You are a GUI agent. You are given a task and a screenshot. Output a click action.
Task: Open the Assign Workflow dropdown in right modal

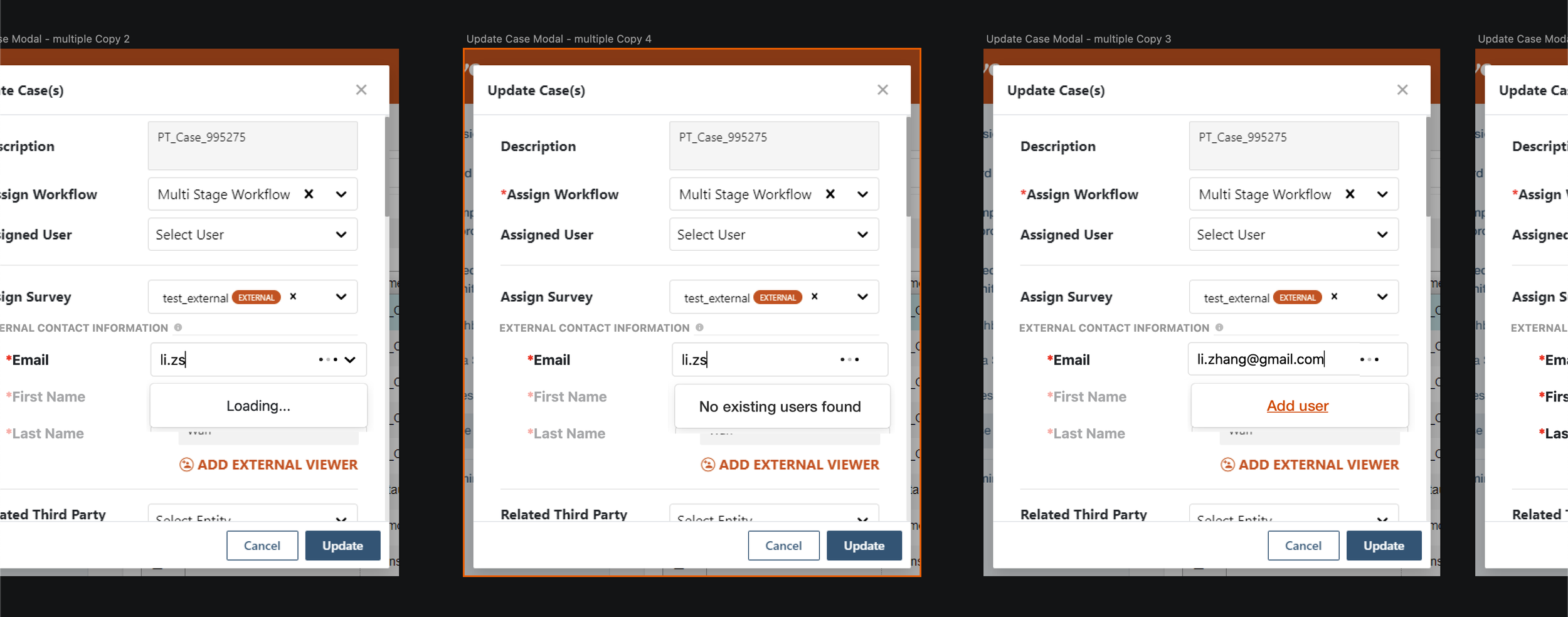click(1383, 194)
